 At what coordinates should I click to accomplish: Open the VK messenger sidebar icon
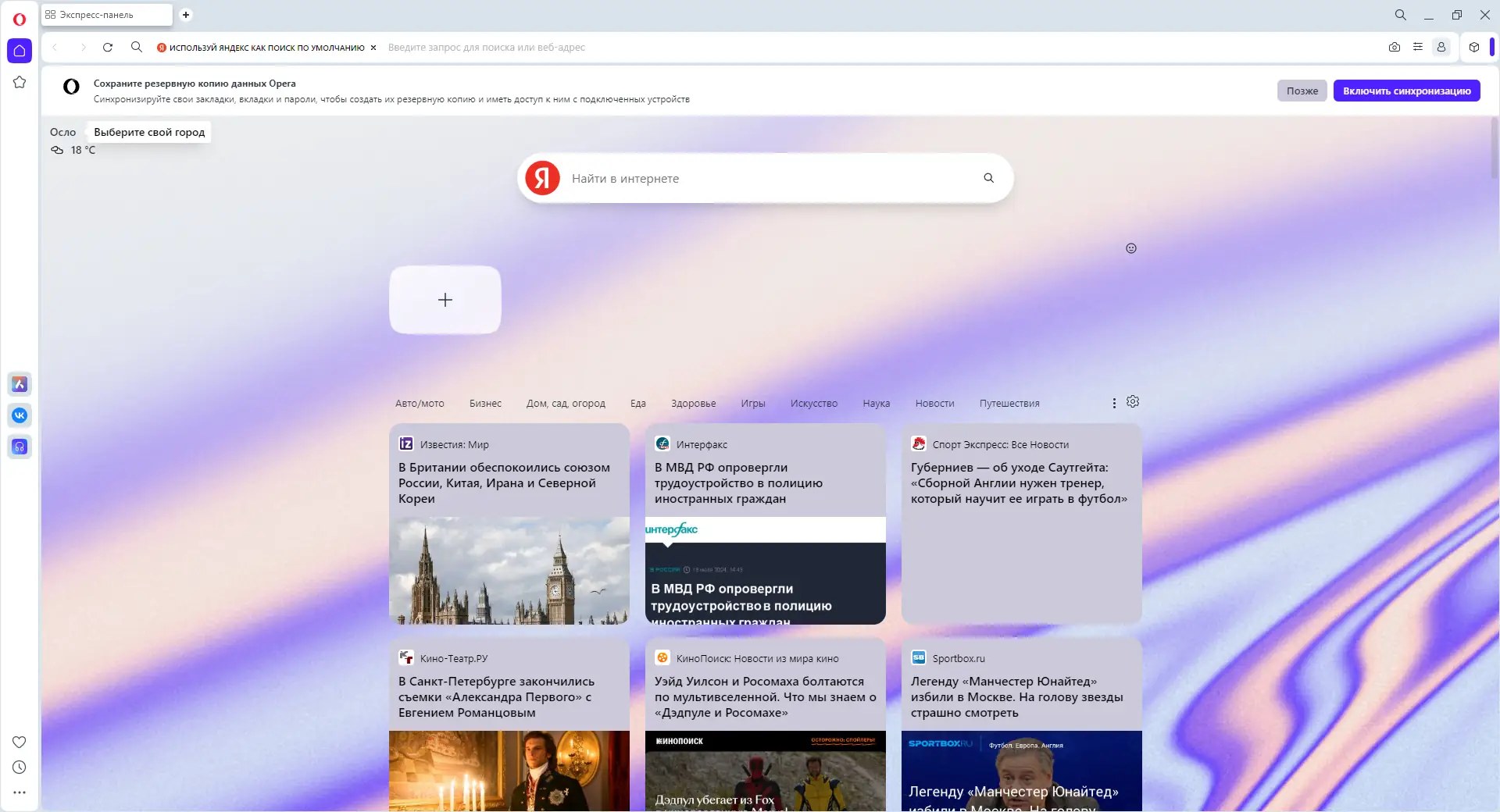pyautogui.click(x=20, y=415)
